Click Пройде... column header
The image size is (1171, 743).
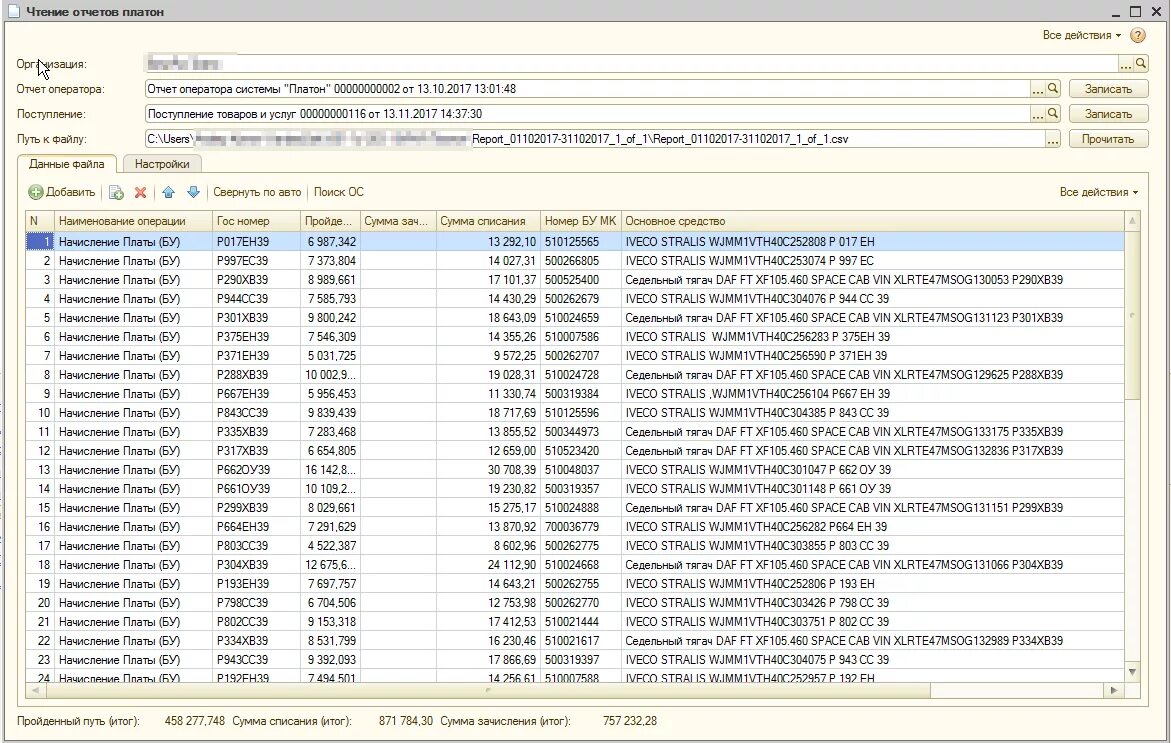click(x=330, y=221)
